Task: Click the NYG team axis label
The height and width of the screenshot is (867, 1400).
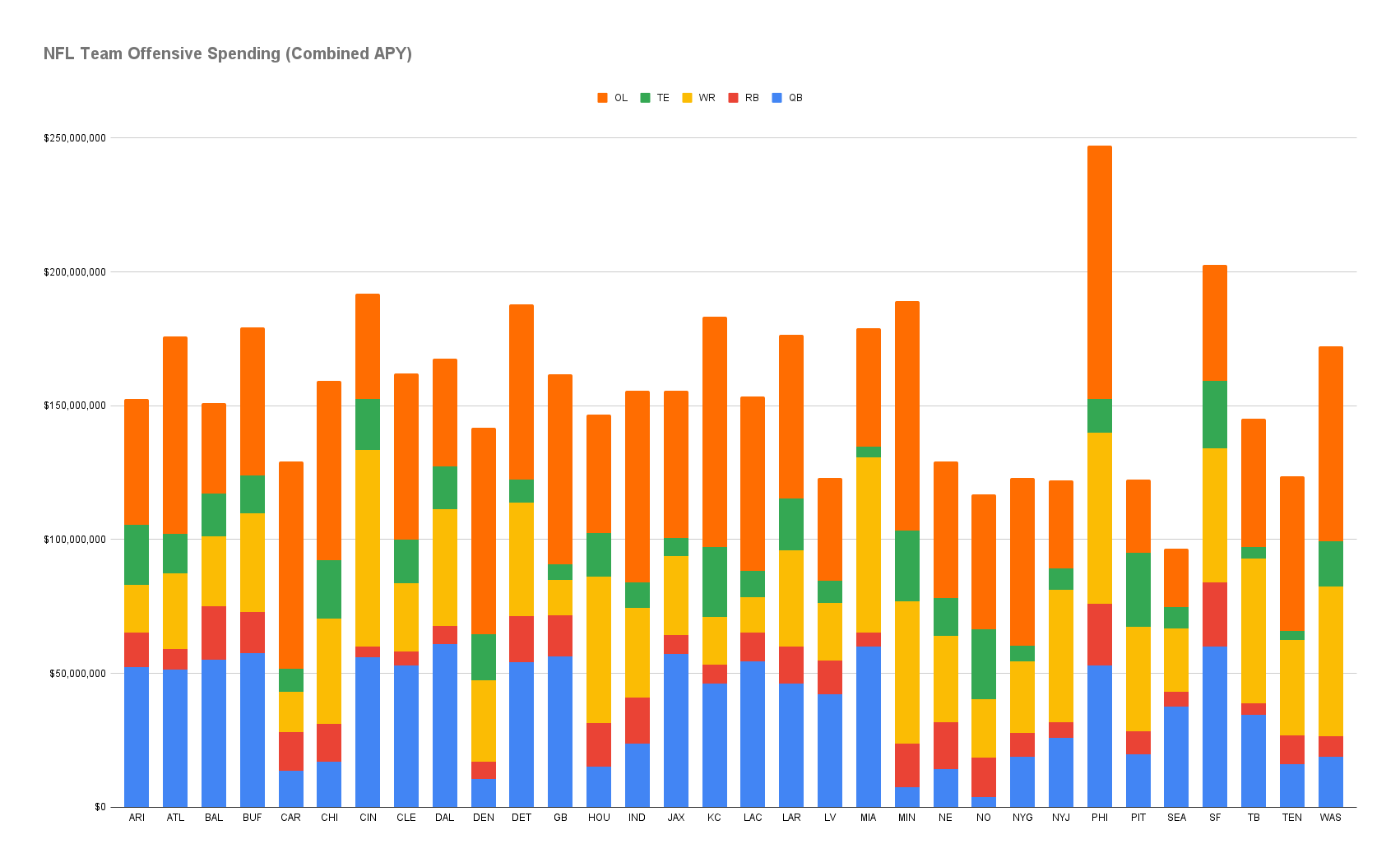Action: 1022,818
